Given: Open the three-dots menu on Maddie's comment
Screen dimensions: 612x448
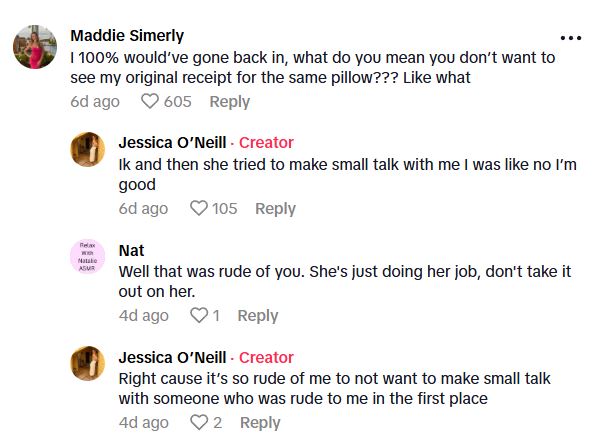Looking at the screenshot, I should point(570,38).
